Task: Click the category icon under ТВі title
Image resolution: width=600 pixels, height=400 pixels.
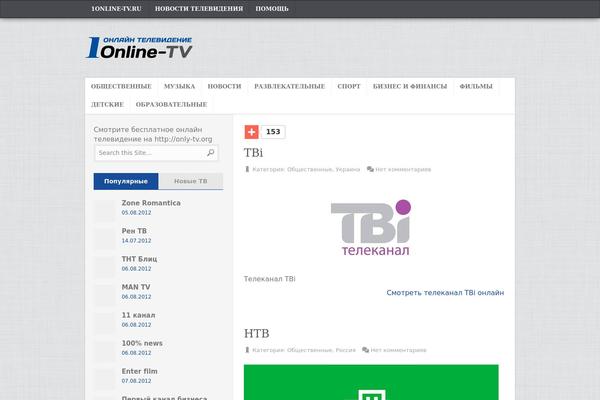Action: pyautogui.click(x=247, y=169)
